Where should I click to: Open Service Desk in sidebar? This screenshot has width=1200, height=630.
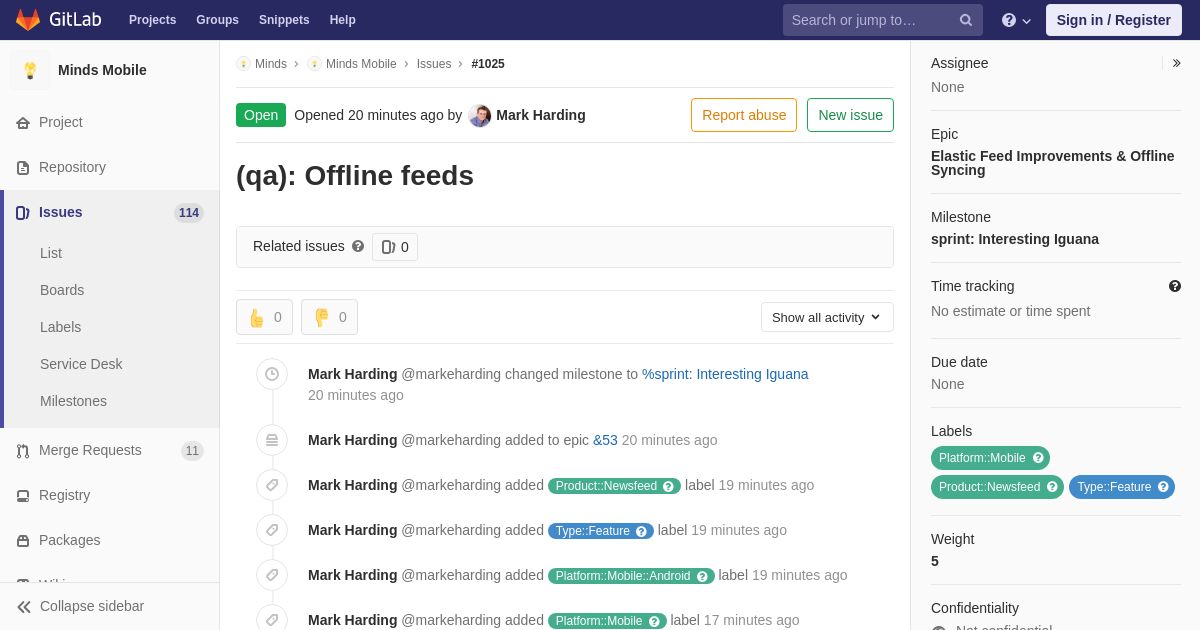coord(81,364)
